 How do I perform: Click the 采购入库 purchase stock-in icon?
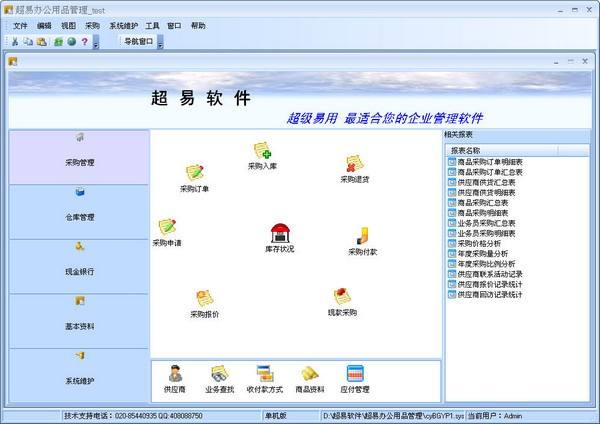point(262,151)
